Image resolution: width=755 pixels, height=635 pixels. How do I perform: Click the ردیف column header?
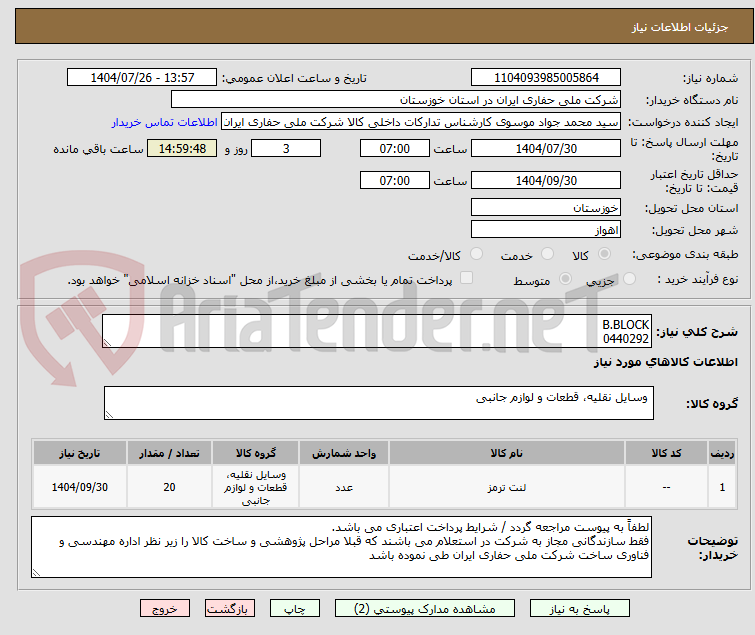(x=722, y=453)
